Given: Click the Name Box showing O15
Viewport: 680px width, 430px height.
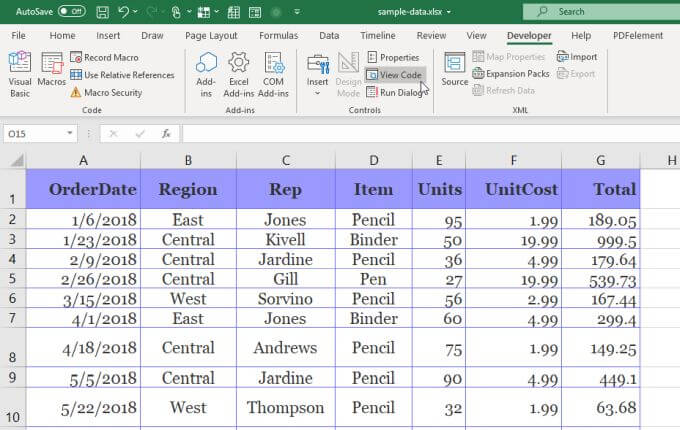Looking at the screenshot, I should pyautogui.click(x=35, y=134).
